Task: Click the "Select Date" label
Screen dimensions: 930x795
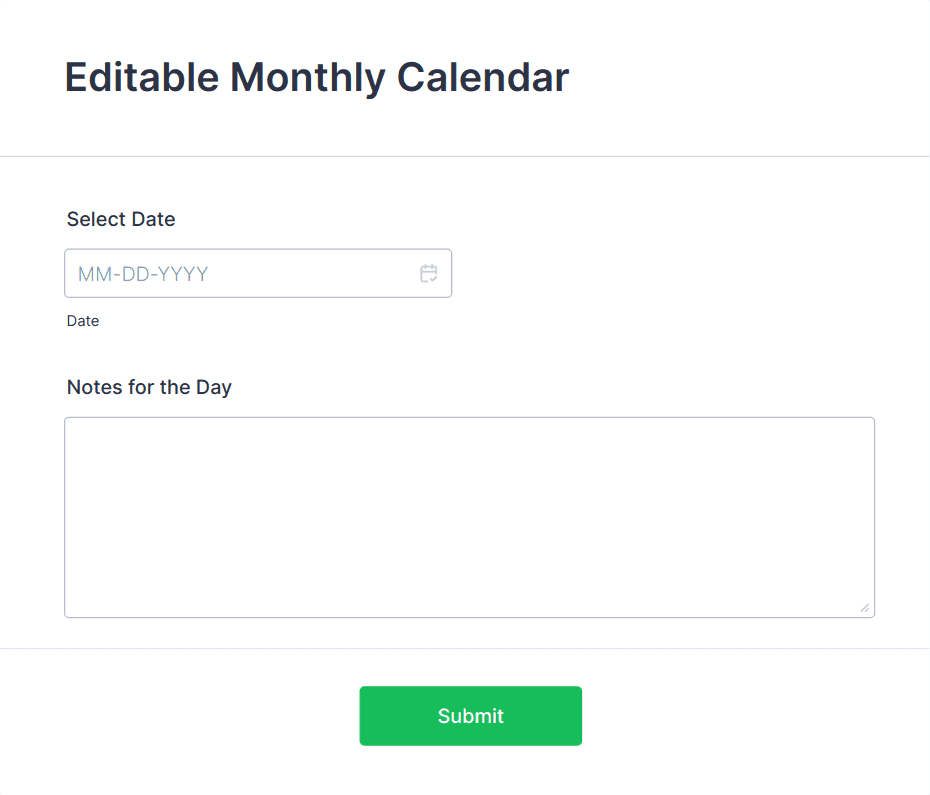Action: [121, 219]
